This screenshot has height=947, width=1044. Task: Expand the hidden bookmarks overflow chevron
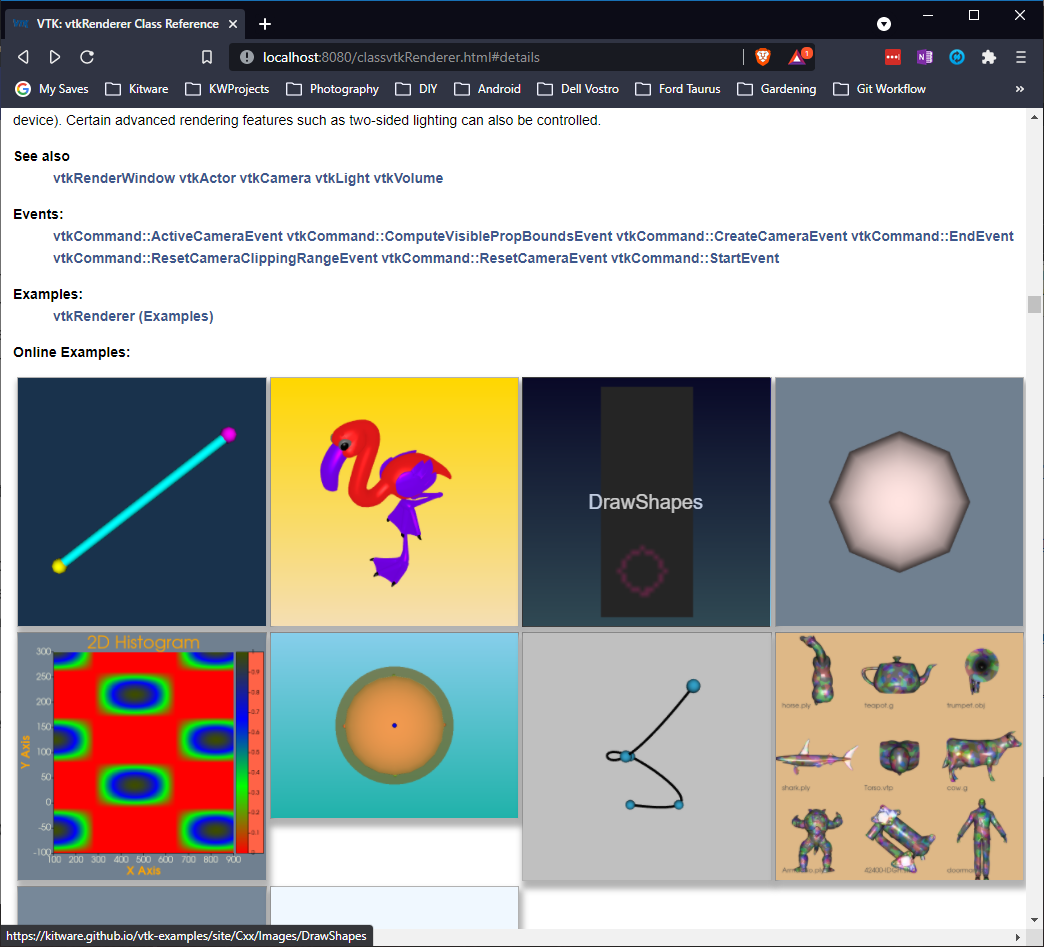(x=1020, y=89)
